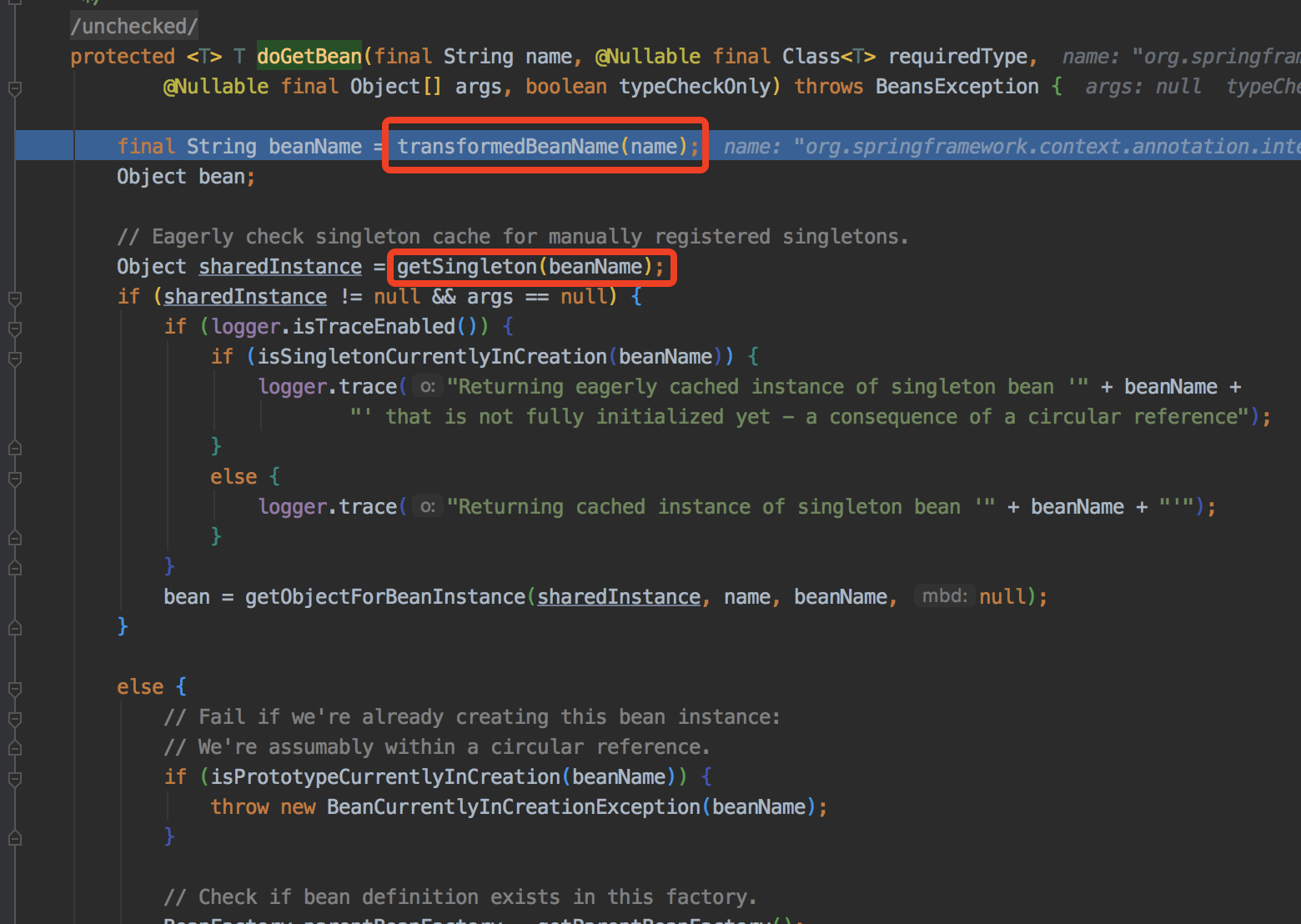Click the 'protected' keyword
This screenshot has height=924, width=1301.
coord(123,56)
